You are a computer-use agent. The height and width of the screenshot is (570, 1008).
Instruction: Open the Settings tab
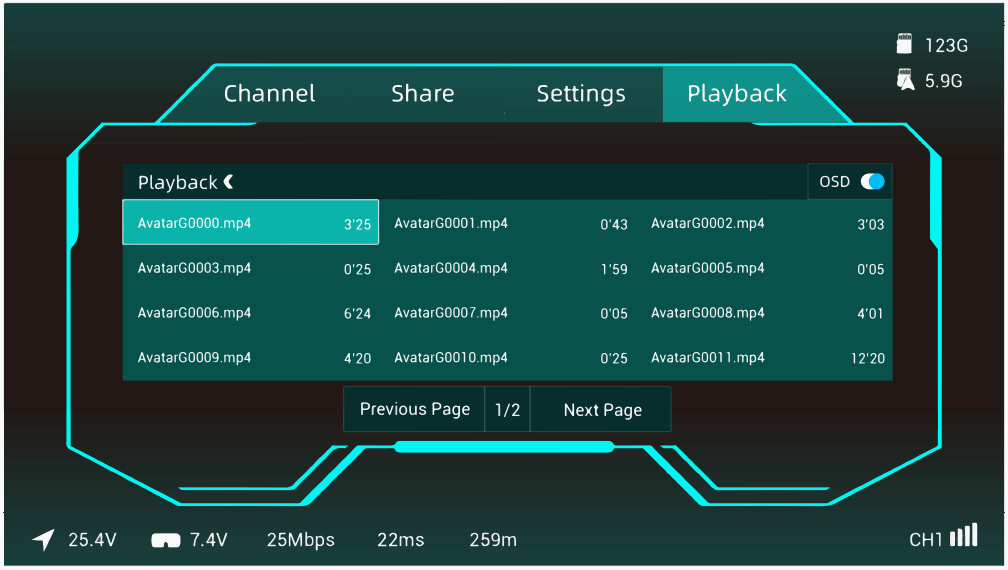[x=580, y=94]
